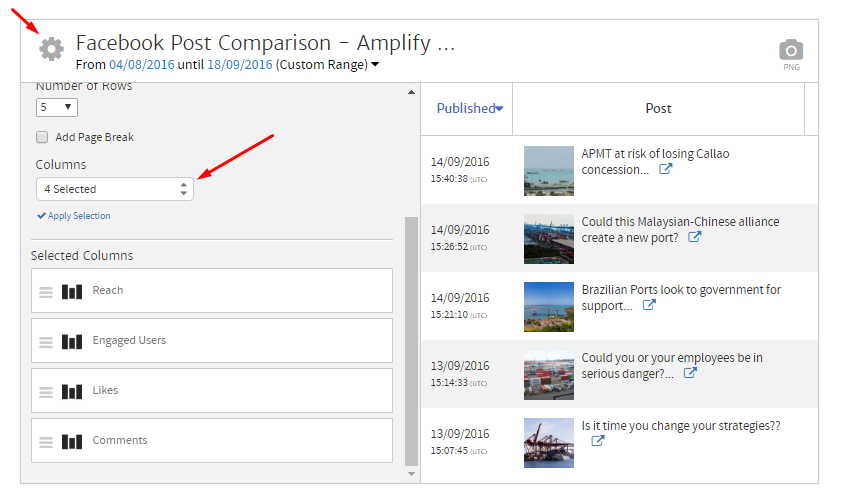The width and height of the screenshot is (846, 500).
Task: Open Columns multi-select showing 4 Selected
Action: tap(114, 189)
